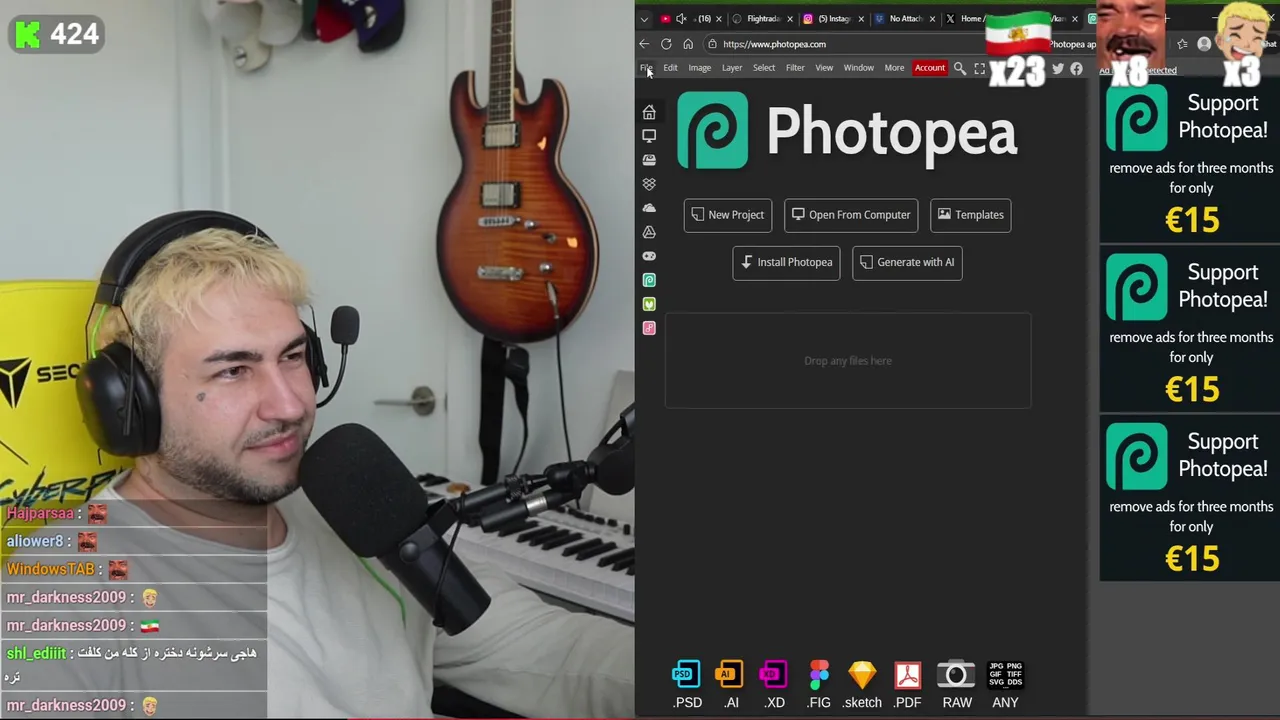Screen dimensions: 1280x720
Task: Open the More menu
Action: point(894,68)
